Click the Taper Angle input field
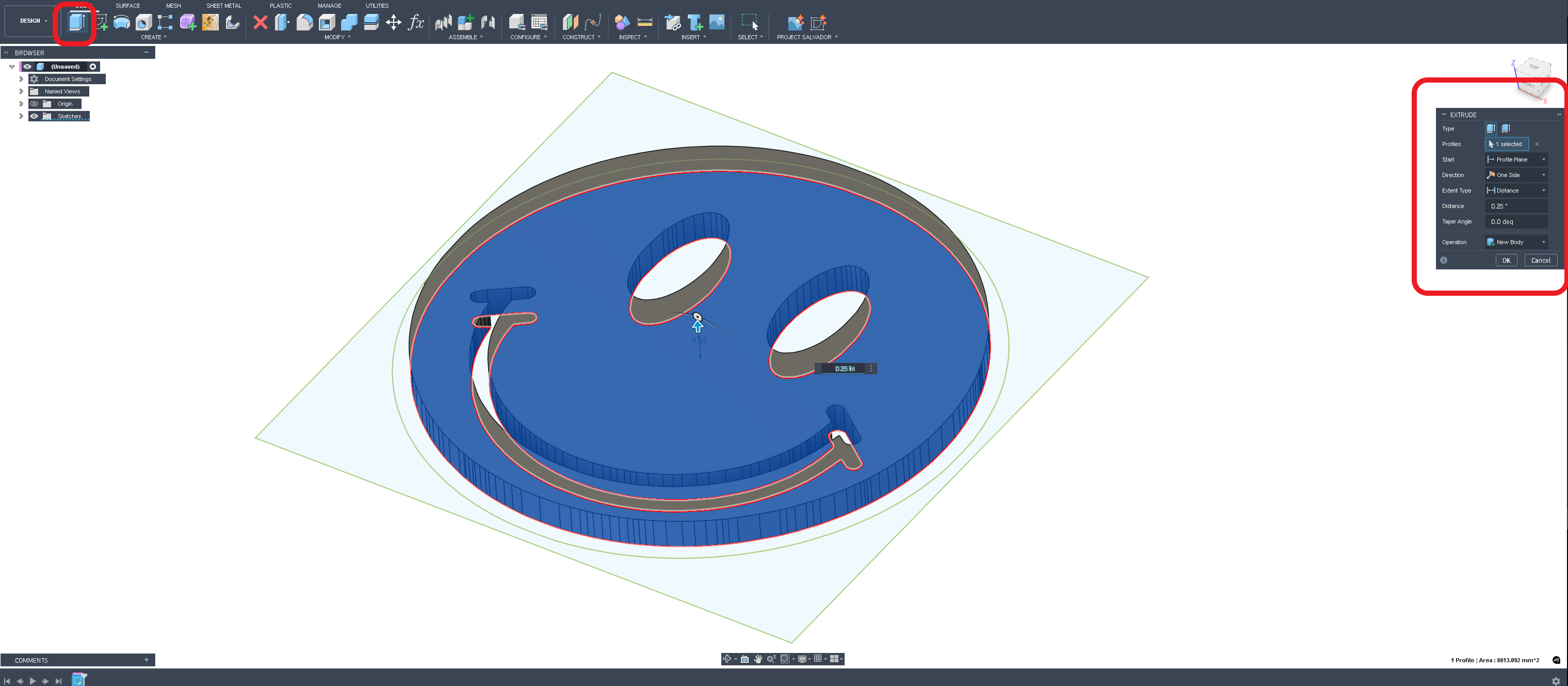The height and width of the screenshot is (686, 1568). (1516, 221)
